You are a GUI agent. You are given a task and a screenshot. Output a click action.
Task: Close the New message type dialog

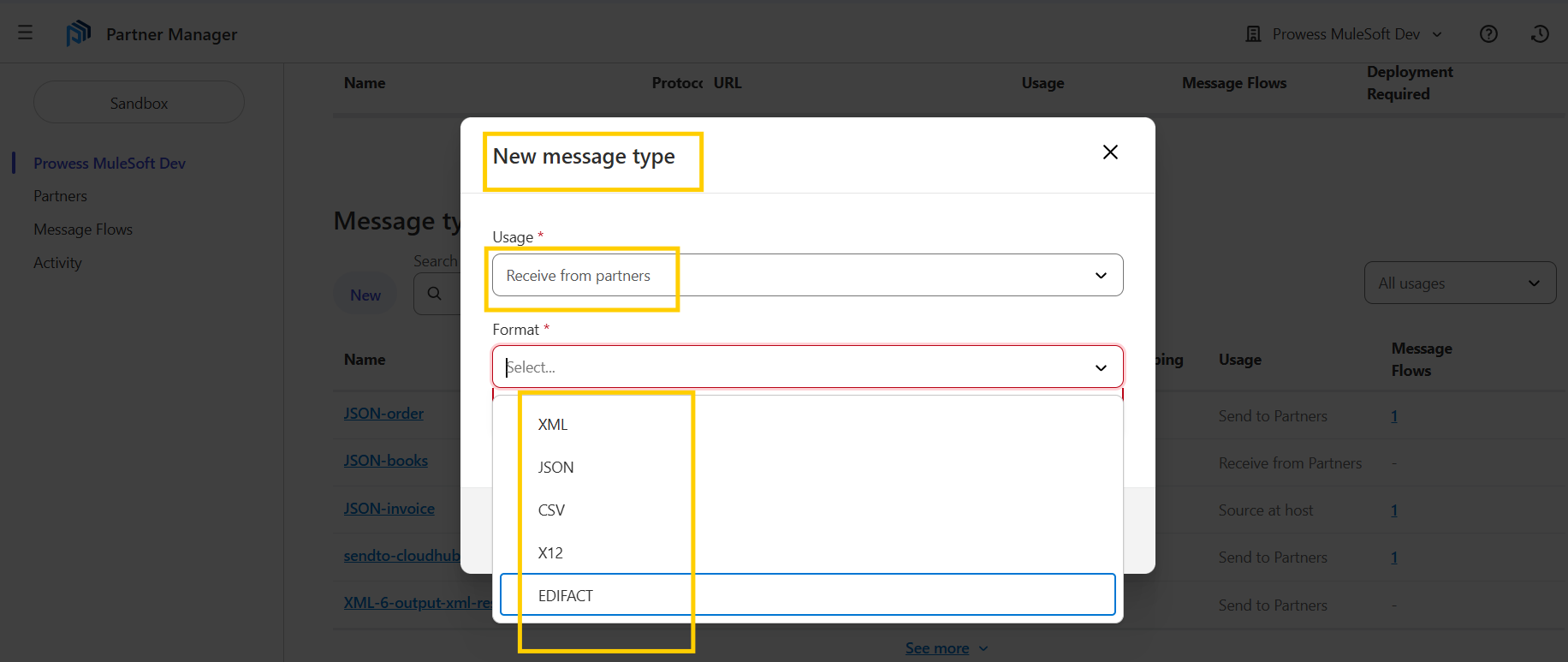pos(1110,152)
